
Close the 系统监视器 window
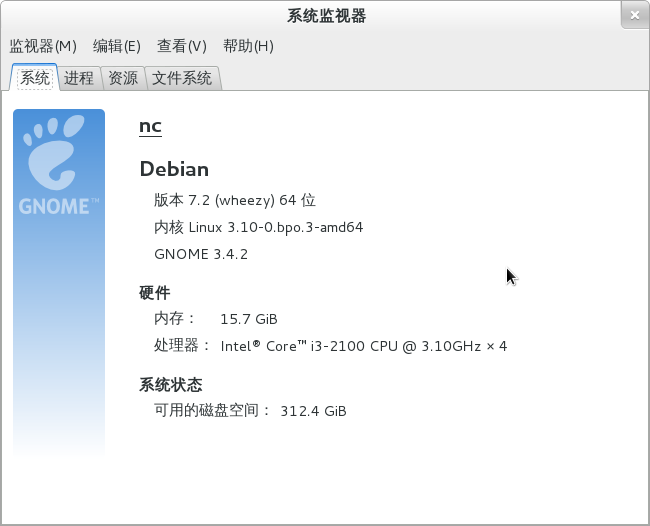click(x=635, y=15)
